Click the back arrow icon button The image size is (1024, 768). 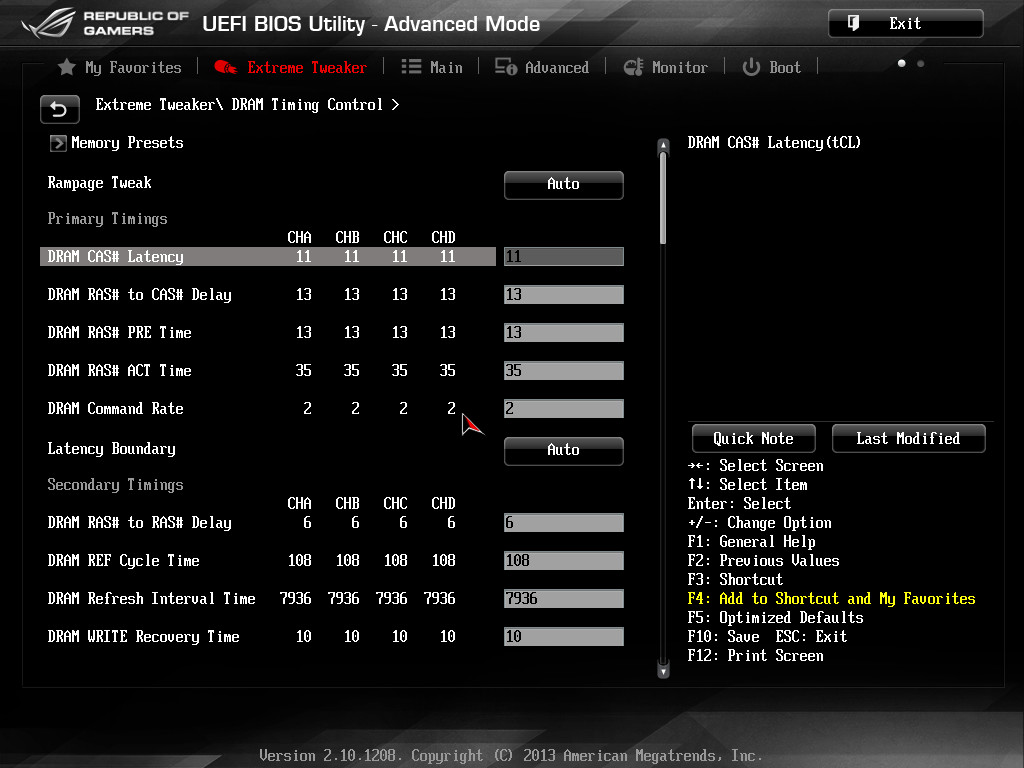click(x=60, y=109)
